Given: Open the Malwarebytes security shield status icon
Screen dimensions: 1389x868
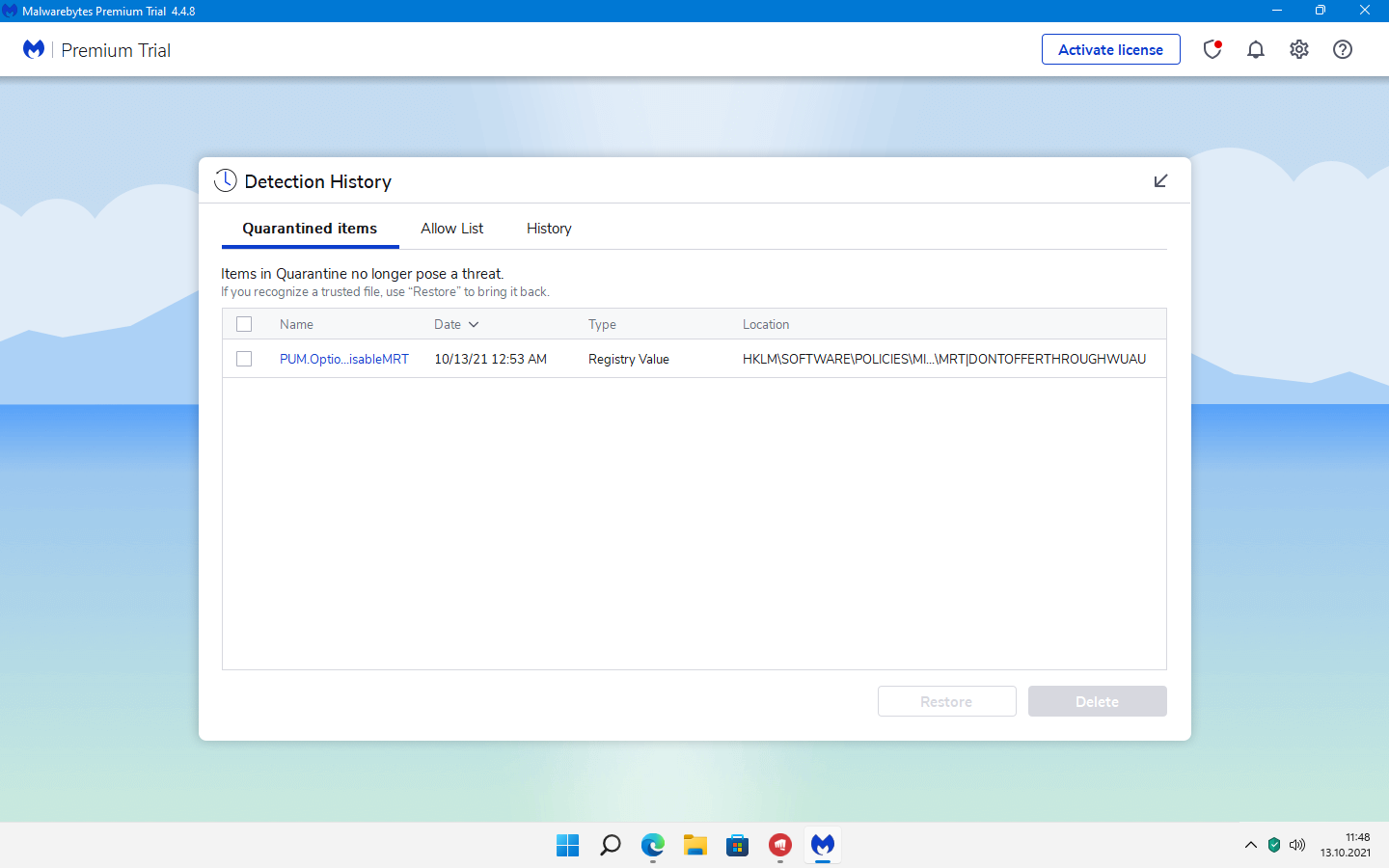Looking at the screenshot, I should (x=1212, y=49).
